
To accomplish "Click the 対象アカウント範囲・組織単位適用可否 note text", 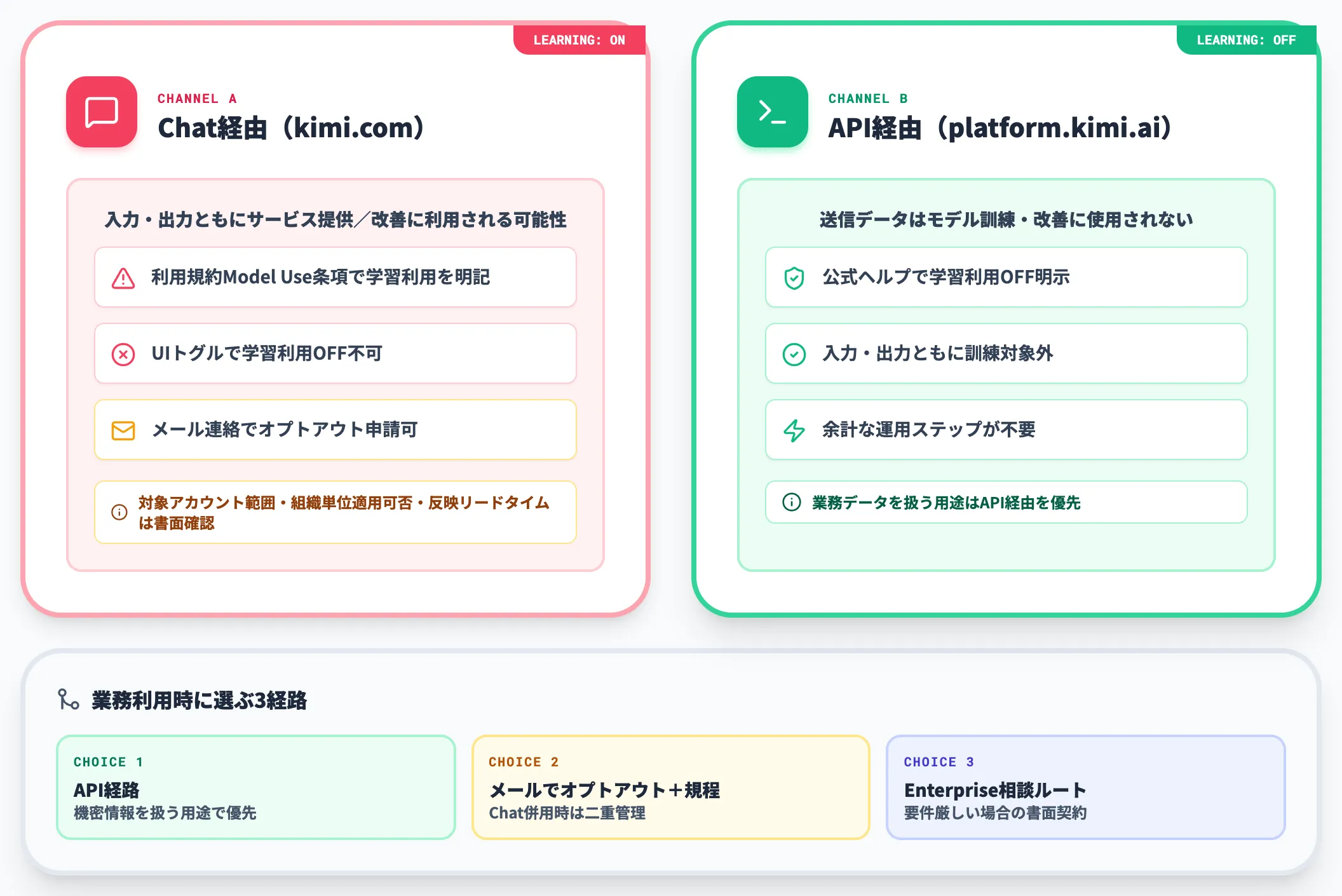I will pos(344,512).
